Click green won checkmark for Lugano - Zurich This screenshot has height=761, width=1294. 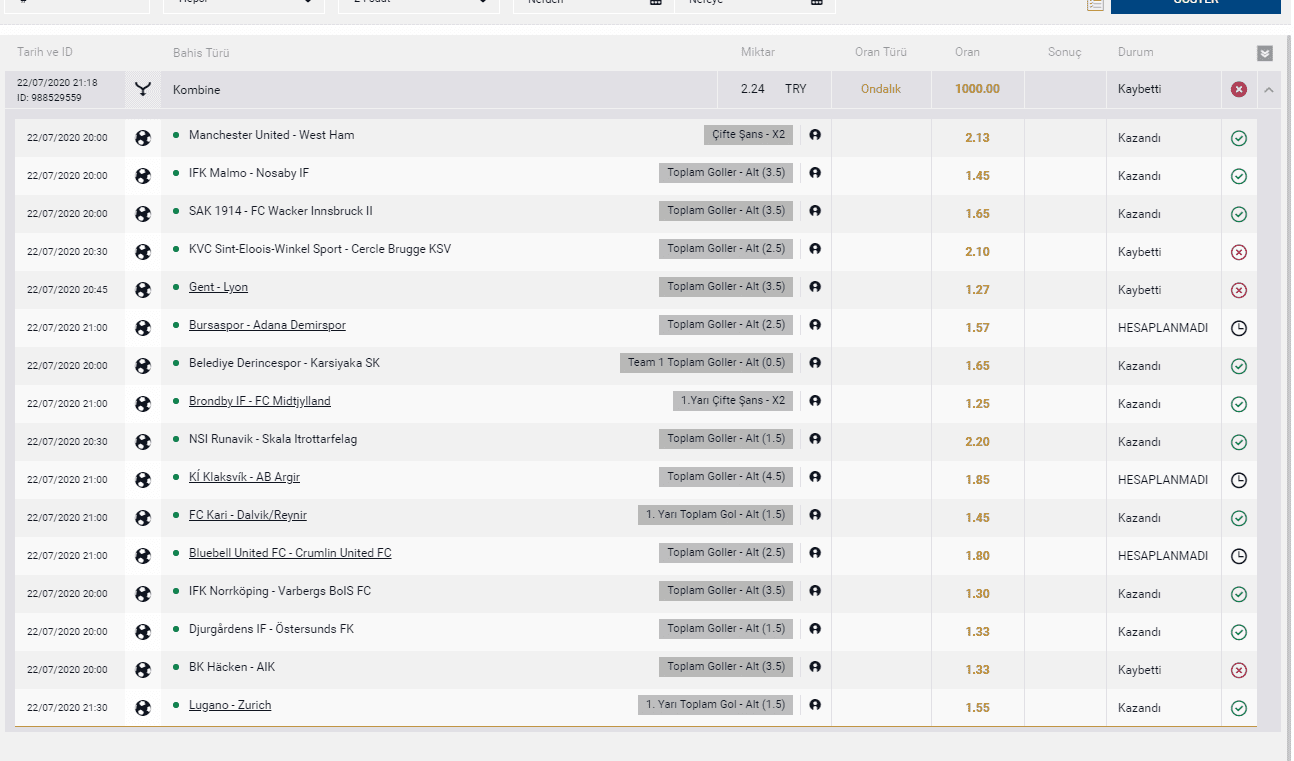click(x=1239, y=708)
